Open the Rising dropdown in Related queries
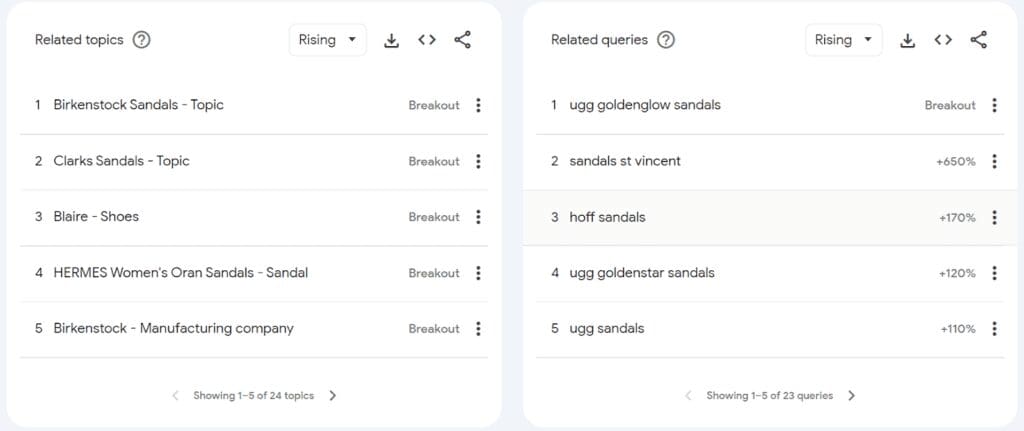Image resolution: width=1024 pixels, height=431 pixels. point(844,40)
